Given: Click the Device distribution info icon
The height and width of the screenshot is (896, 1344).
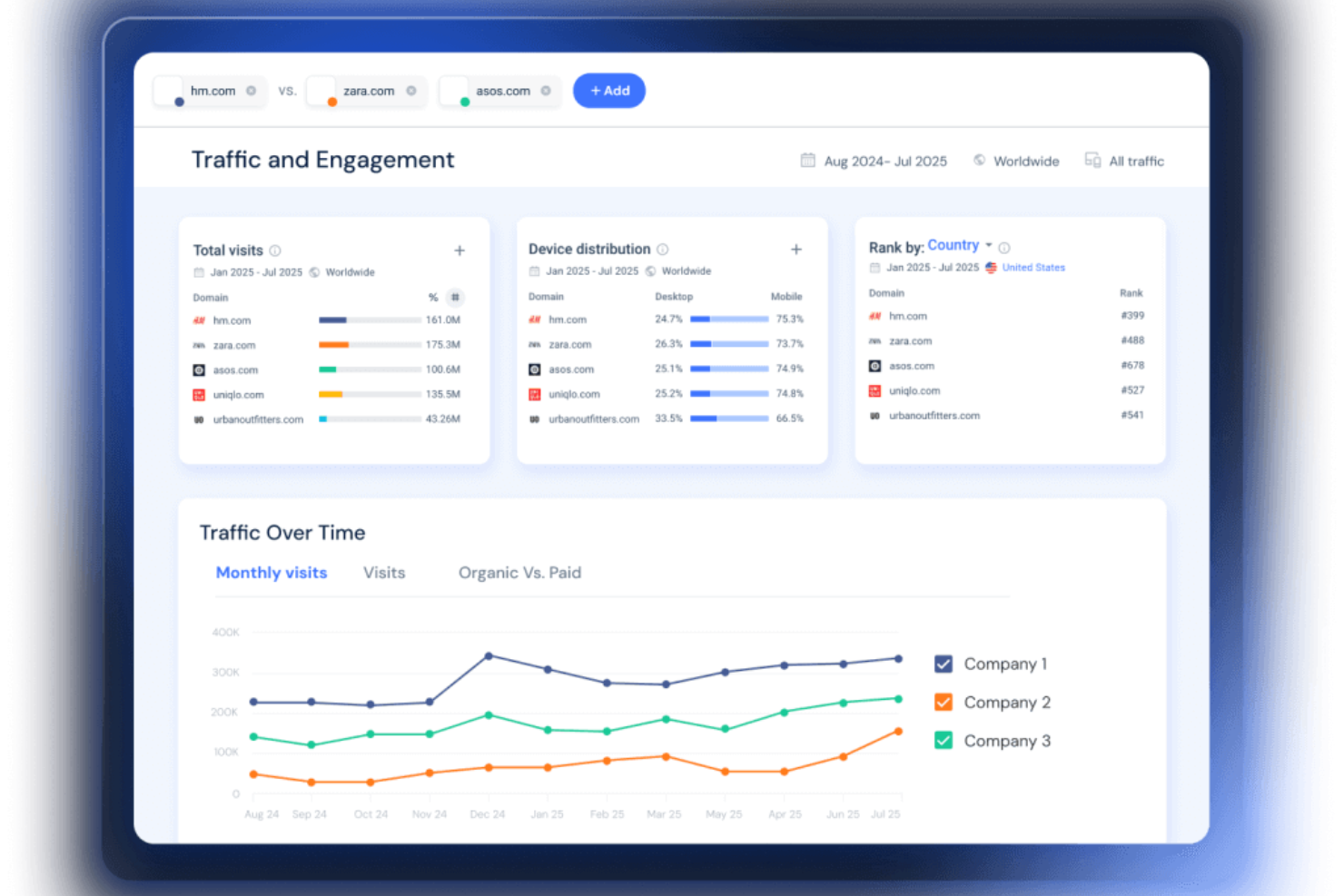Looking at the screenshot, I should click(x=663, y=249).
